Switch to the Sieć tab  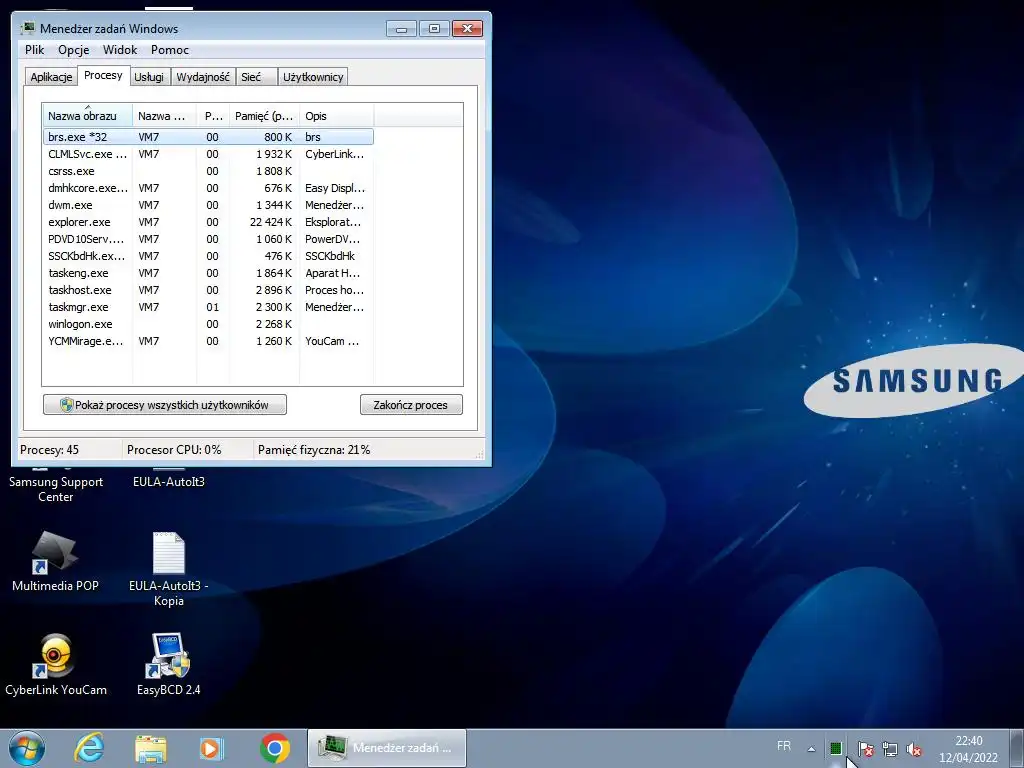pos(255,77)
